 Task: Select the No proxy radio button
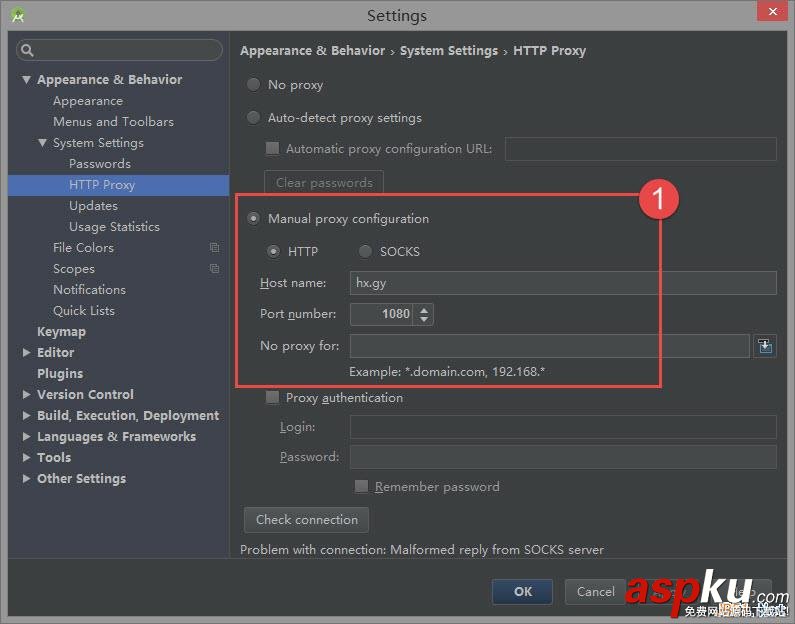[x=254, y=85]
